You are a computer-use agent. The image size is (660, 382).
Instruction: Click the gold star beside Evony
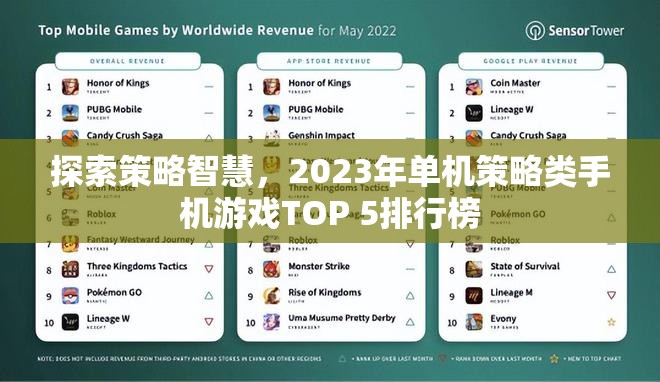point(612,322)
